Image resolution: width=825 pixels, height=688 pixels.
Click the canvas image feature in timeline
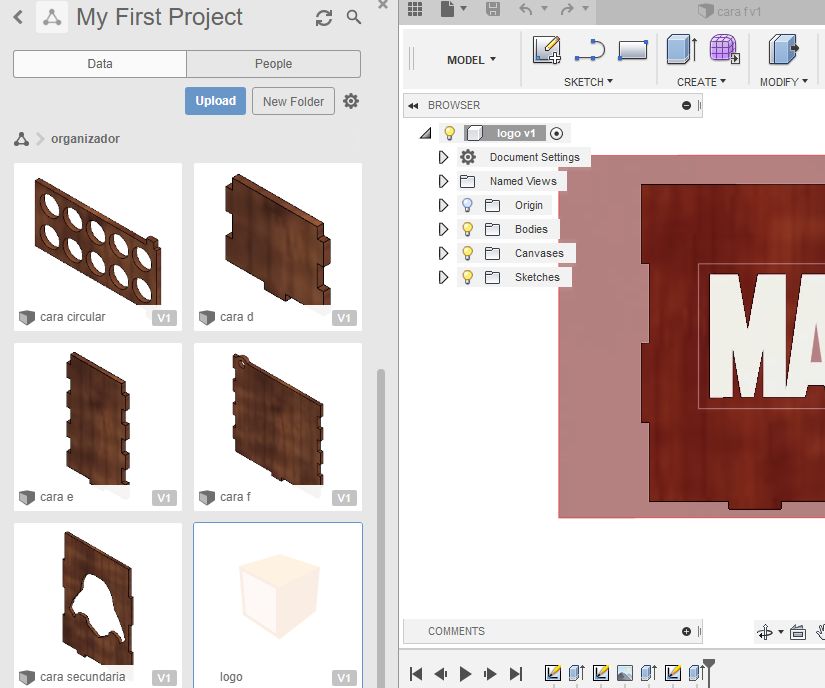click(625, 673)
